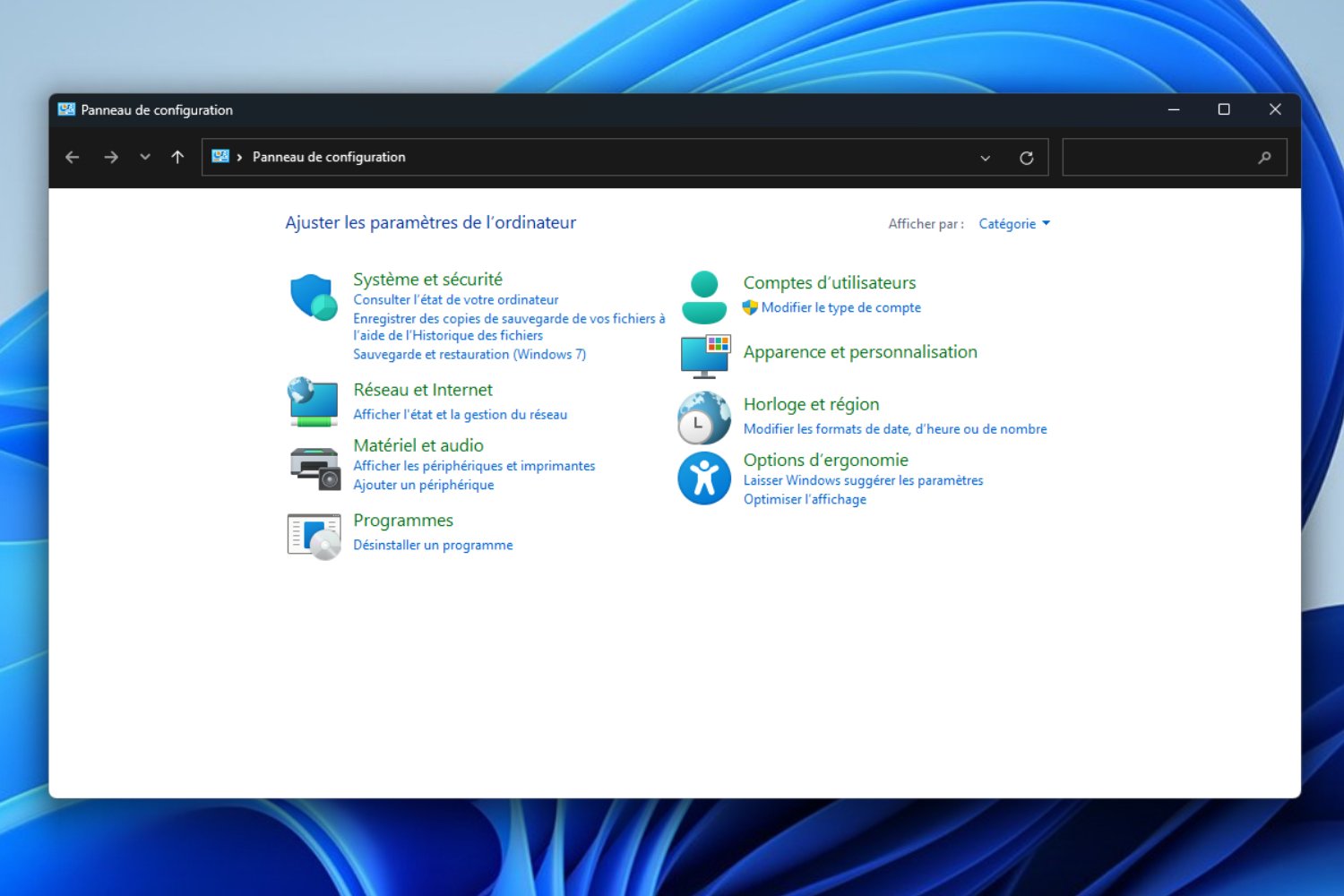
Task: Open the recent locations dropdown chevron
Action: pyautogui.click(x=145, y=157)
